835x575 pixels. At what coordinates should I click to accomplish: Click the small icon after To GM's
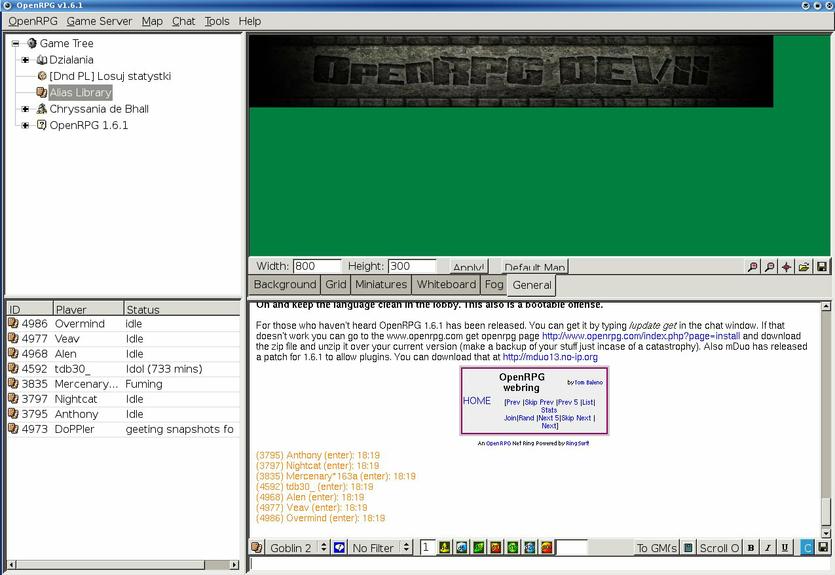point(688,547)
